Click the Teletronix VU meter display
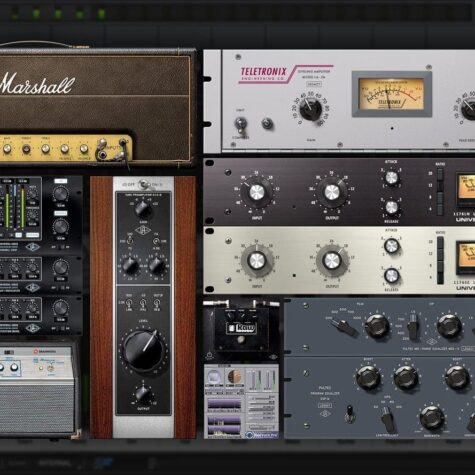The image size is (475, 475). click(391, 94)
